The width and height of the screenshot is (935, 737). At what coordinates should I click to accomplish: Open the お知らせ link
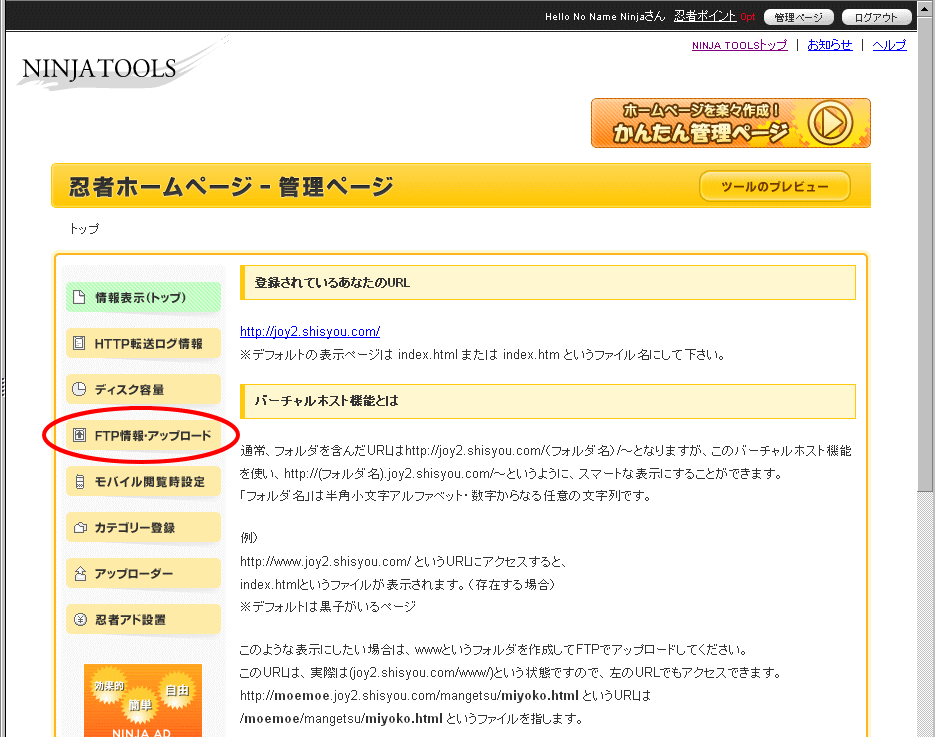click(x=829, y=45)
